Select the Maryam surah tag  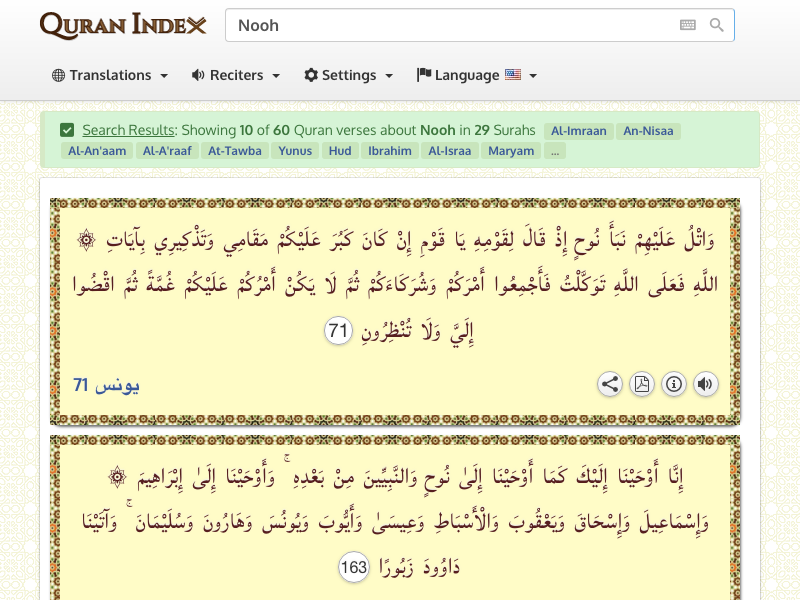point(511,151)
